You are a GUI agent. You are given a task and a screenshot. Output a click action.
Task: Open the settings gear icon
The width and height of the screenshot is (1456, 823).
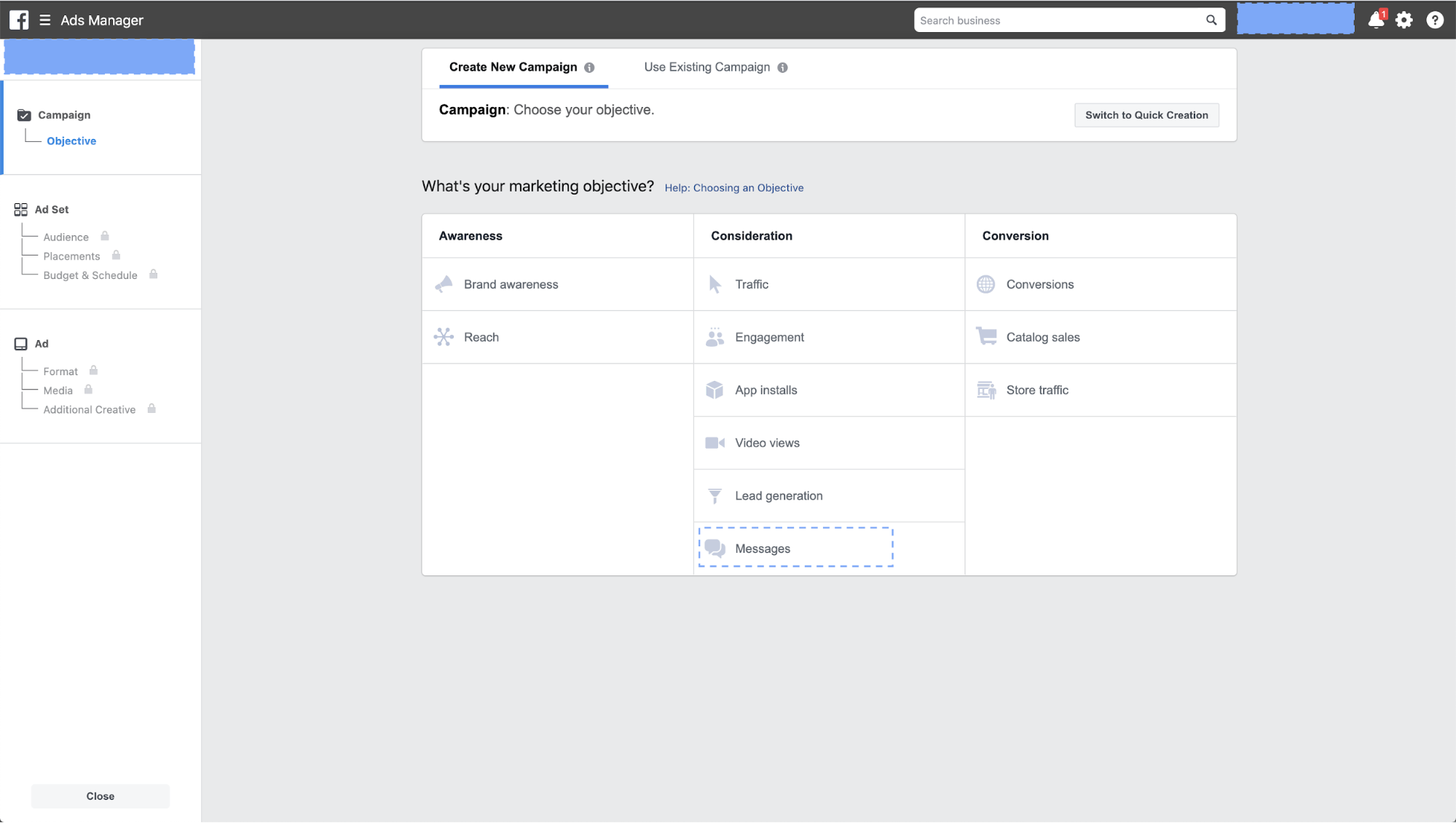1404,20
